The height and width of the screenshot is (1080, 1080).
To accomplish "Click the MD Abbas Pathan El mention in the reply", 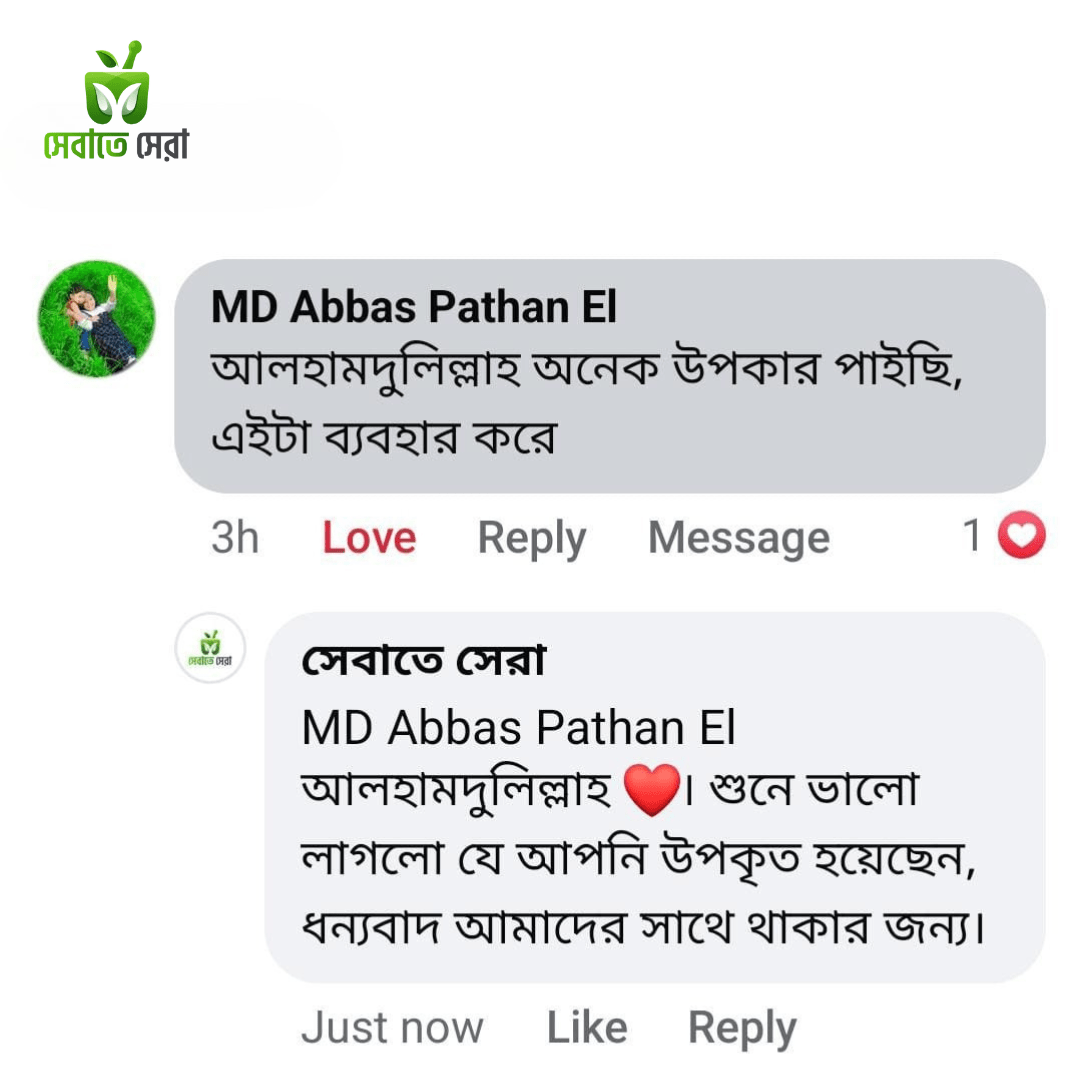I will pos(518,728).
